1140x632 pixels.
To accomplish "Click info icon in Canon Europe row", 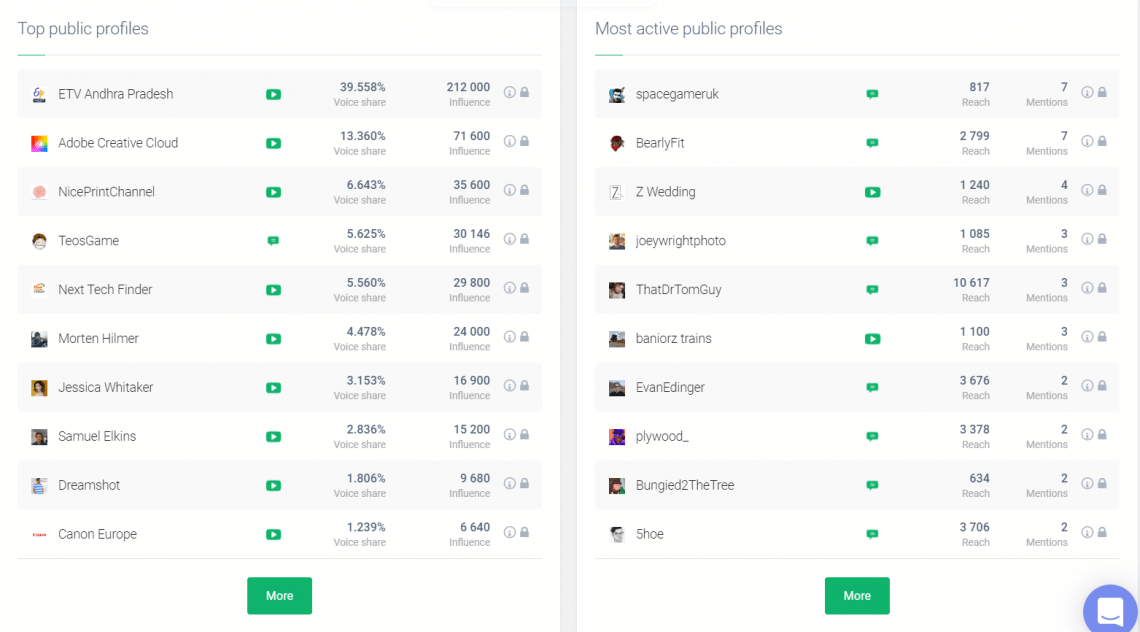I will coord(509,532).
